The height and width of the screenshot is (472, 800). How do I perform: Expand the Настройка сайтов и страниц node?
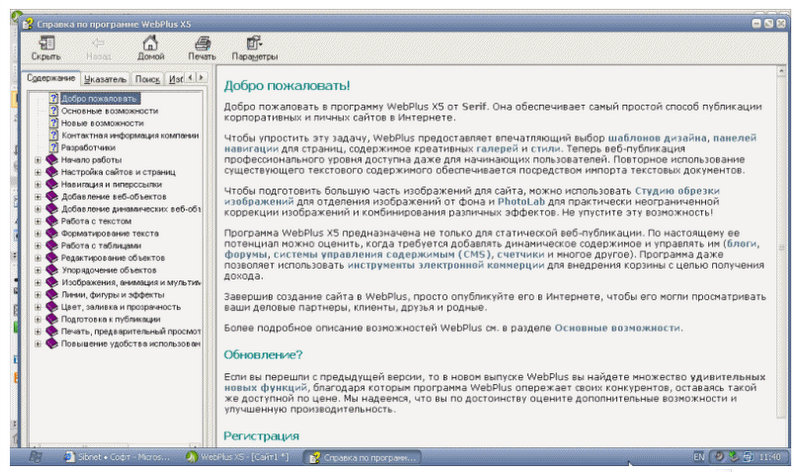[38, 172]
